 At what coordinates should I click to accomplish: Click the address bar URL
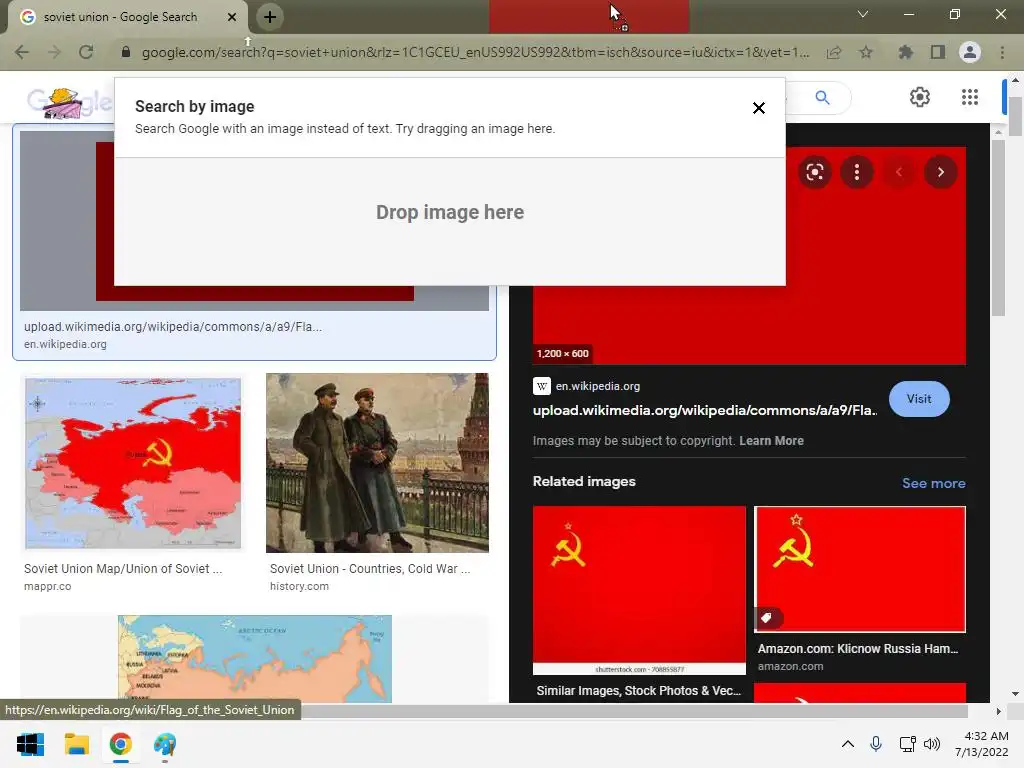click(x=475, y=52)
